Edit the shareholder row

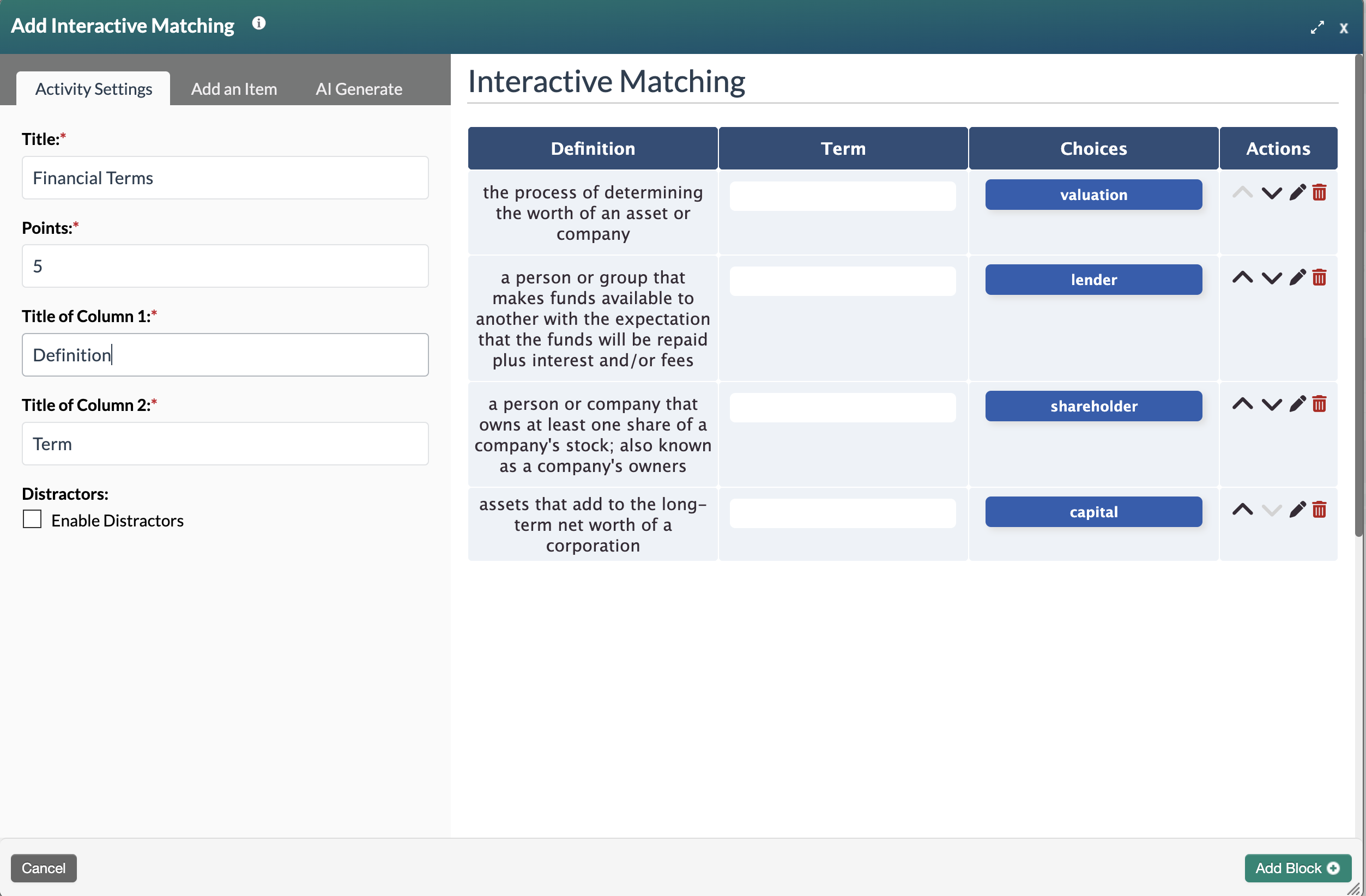click(x=1297, y=404)
